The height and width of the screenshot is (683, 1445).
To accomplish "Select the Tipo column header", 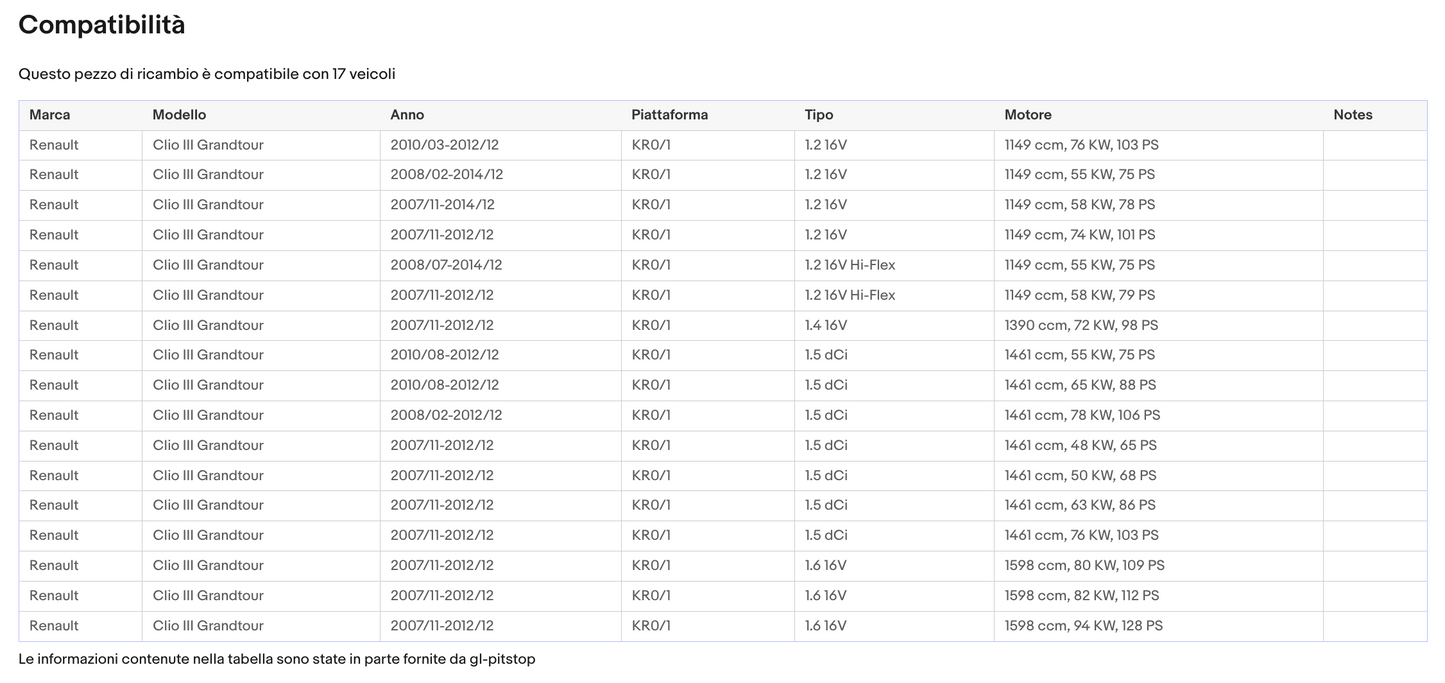I will [818, 115].
